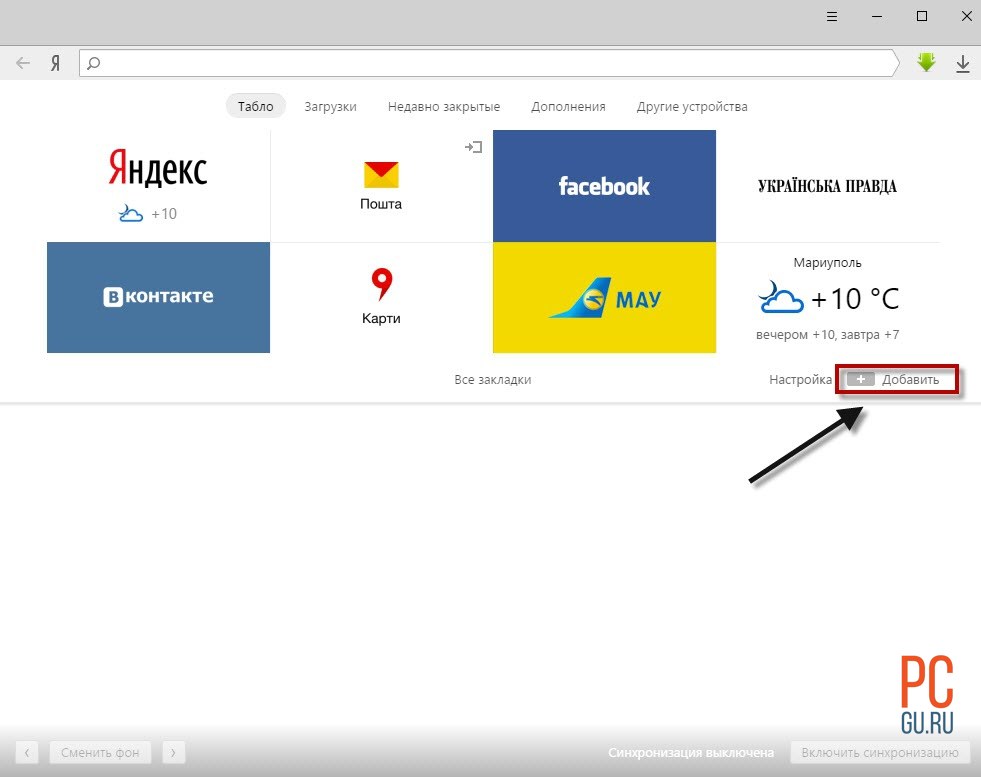Click the +10 °C temperature reading
The image size is (981, 777).
(855, 298)
